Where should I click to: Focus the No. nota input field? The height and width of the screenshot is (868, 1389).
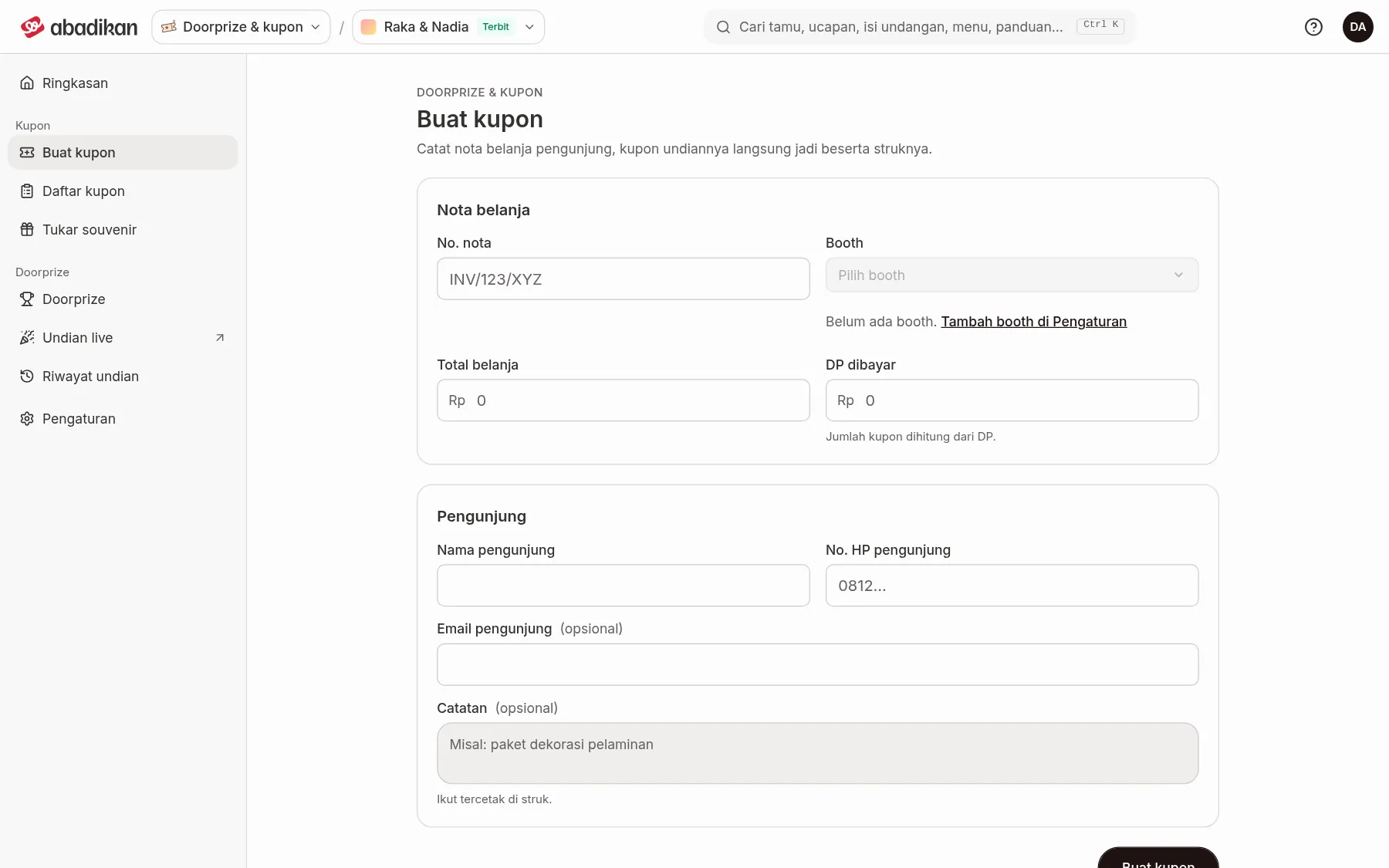pos(623,279)
